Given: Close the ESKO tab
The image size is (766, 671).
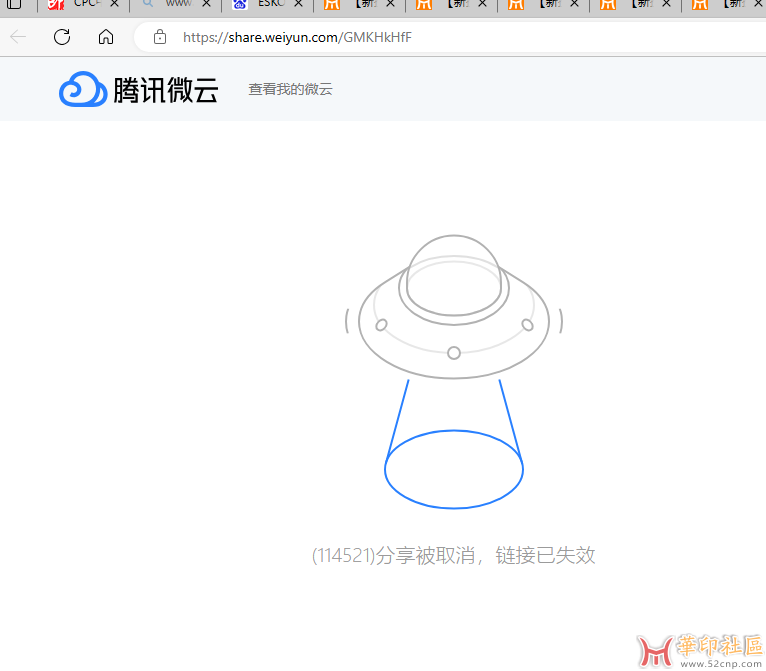Looking at the screenshot, I should point(298,3).
